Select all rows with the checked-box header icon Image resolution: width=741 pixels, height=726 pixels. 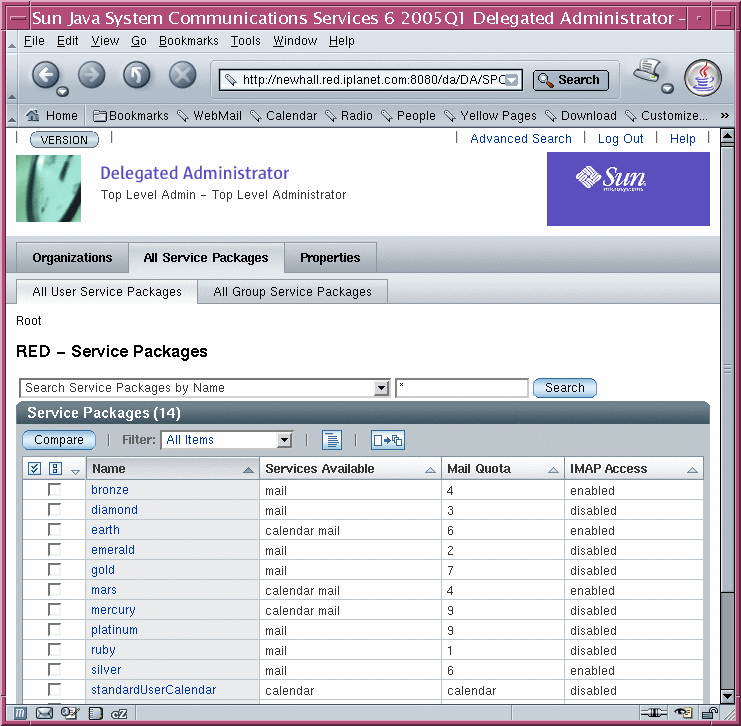coord(34,468)
